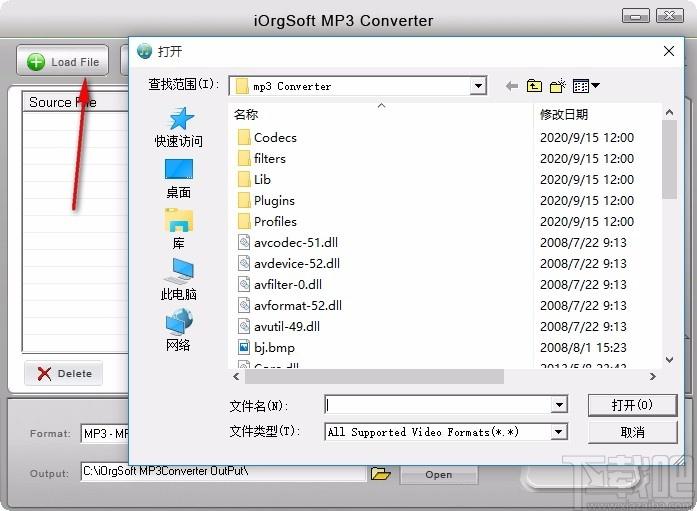
Task: Select the filters folder
Action: [261, 159]
